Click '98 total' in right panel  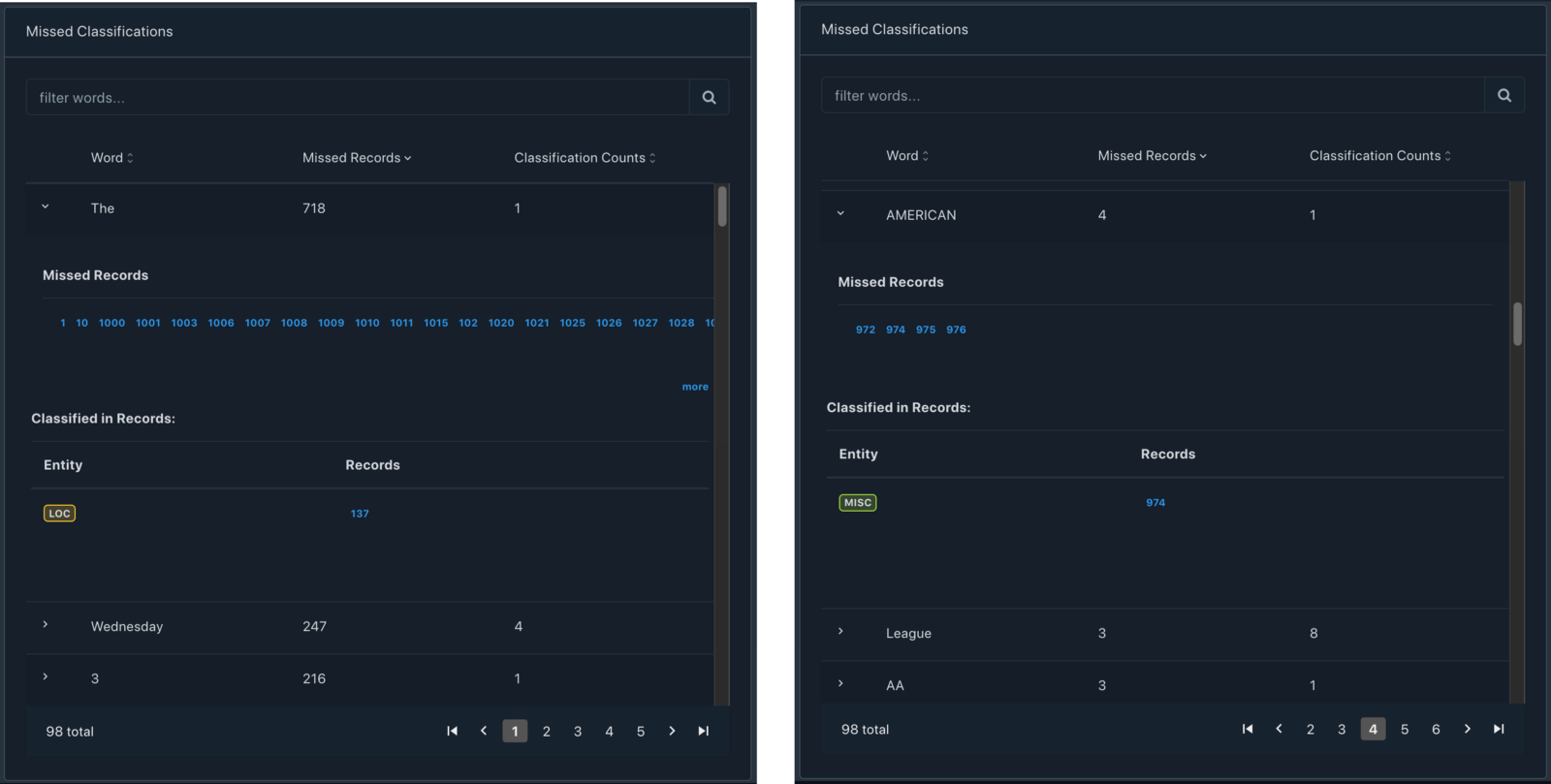point(865,730)
